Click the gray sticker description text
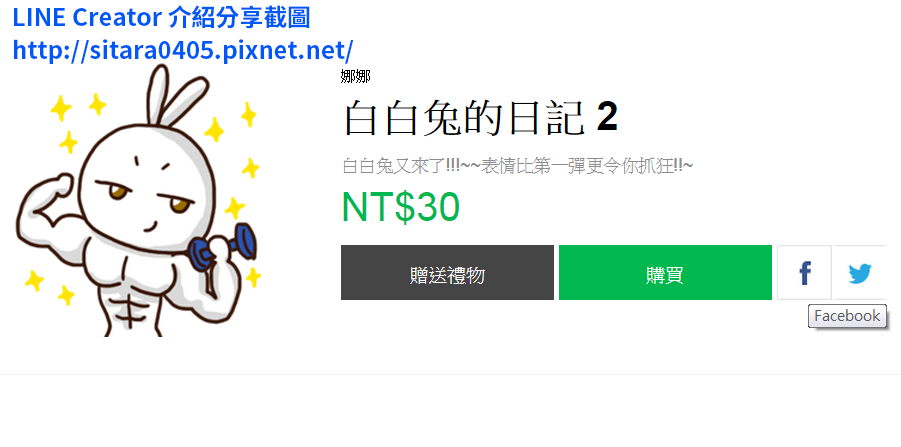Viewport: 901px width, 447px height. (x=517, y=166)
